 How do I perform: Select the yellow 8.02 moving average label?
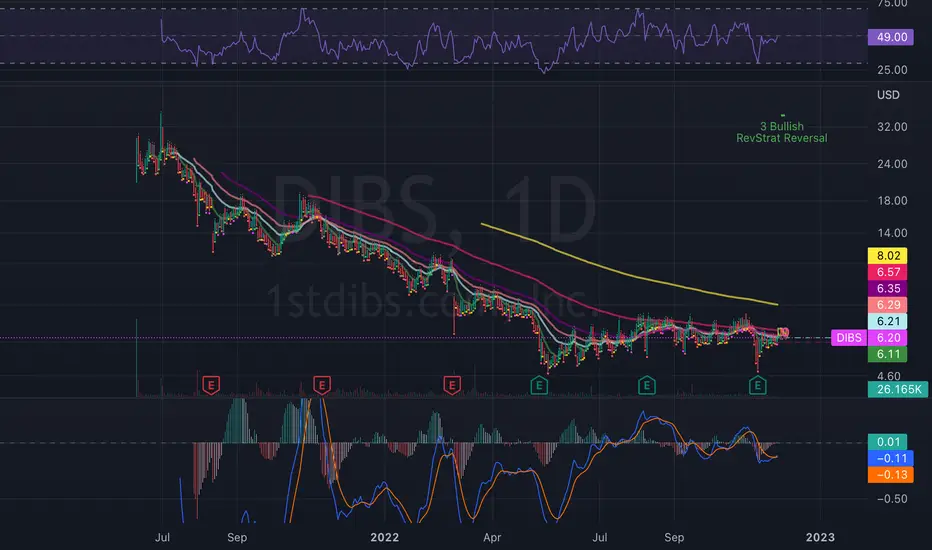pyautogui.click(x=887, y=256)
